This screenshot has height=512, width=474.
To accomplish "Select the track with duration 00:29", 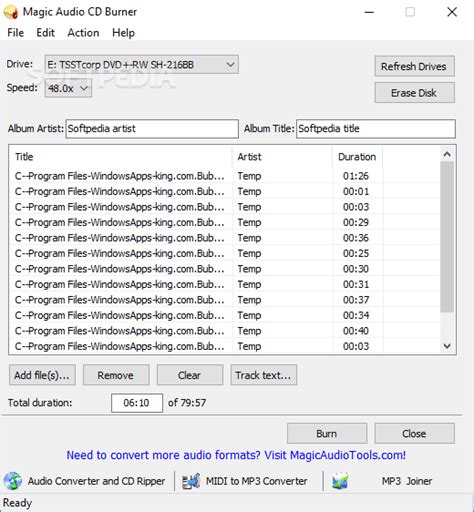I will 224,222.
